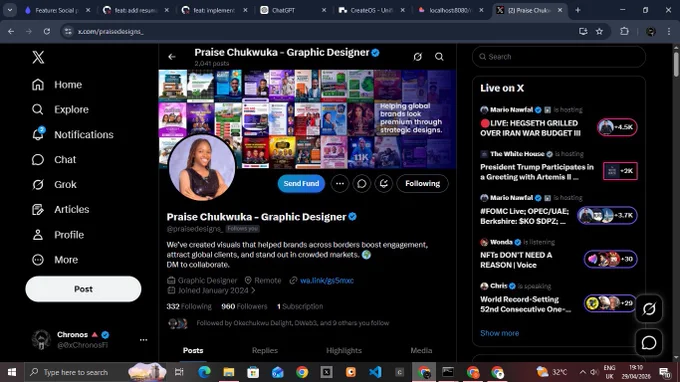Click the X Search field
The height and width of the screenshot is (382, 680).
[x=559, y=57]
